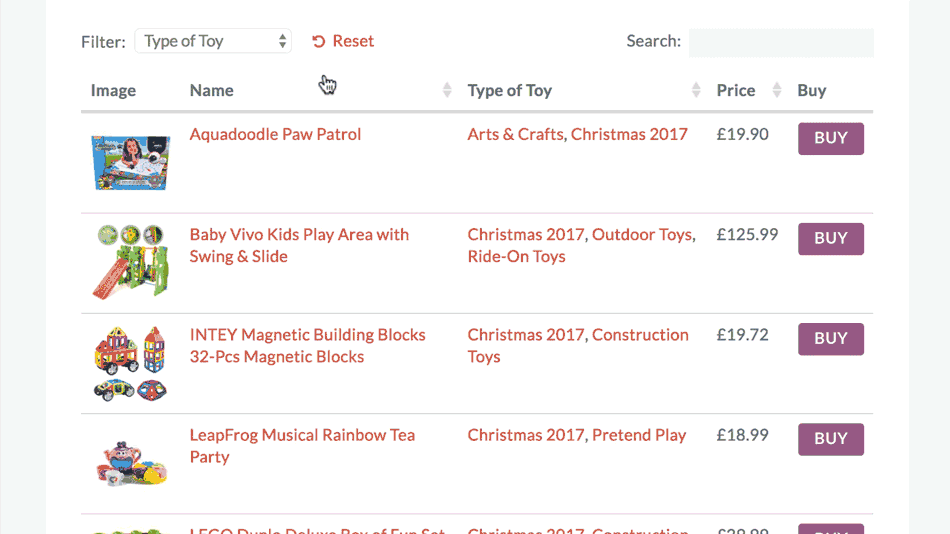Viewport: 950px width, 534px height.
Task: Buy the LeapFrog Musical Rainbow Tea Party
Action: coord(831,439)
